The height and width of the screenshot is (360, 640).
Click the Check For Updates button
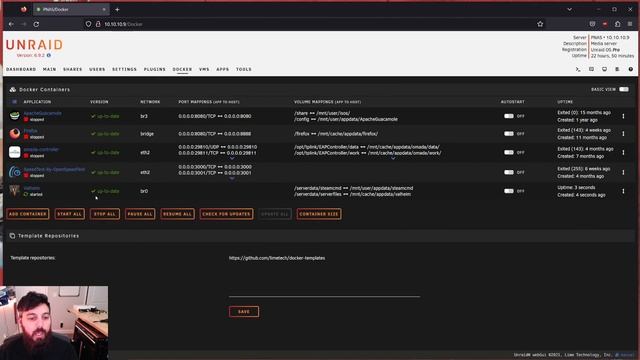(x=227, y=214)
